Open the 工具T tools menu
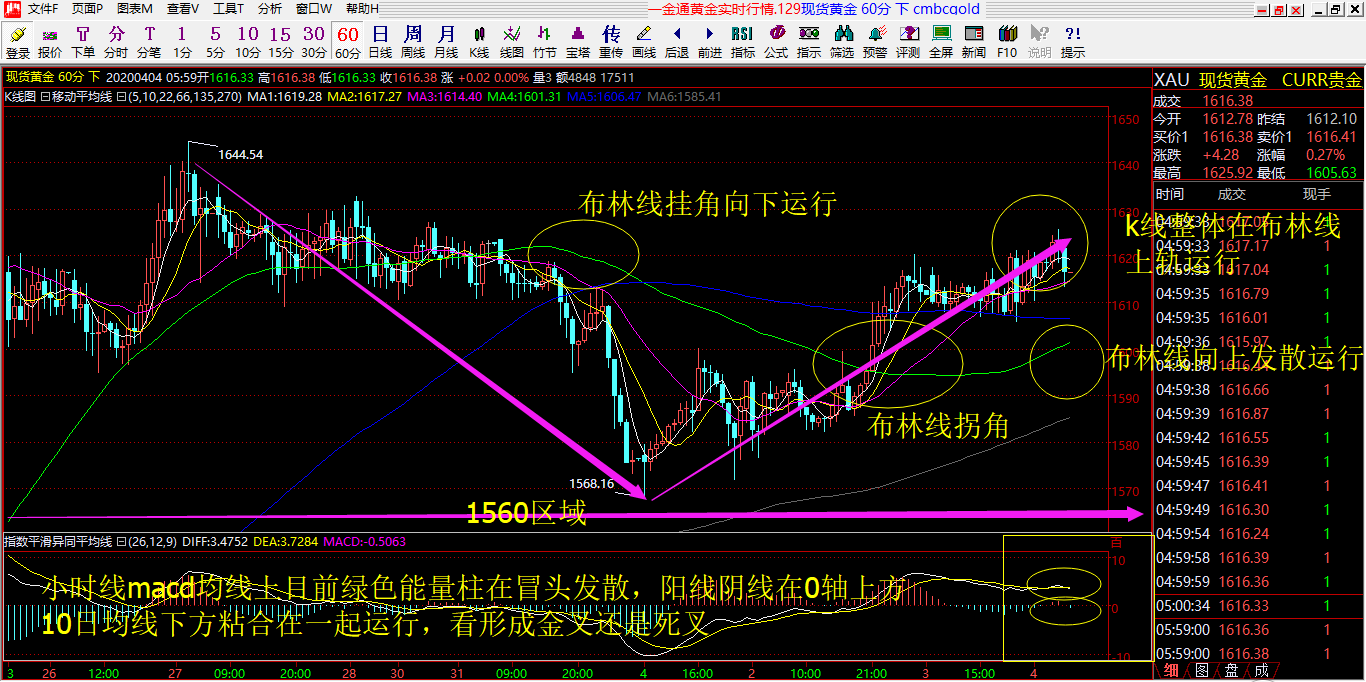Image resolution: width=1366 pixels, height=682 pixels. pos(229,9)
